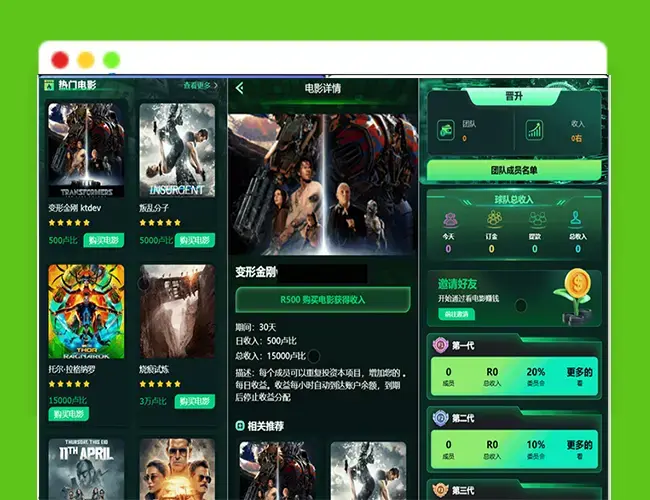Expand 更多的 in the 第一代 card
The image size is (650, 500).
coord(580,376)
